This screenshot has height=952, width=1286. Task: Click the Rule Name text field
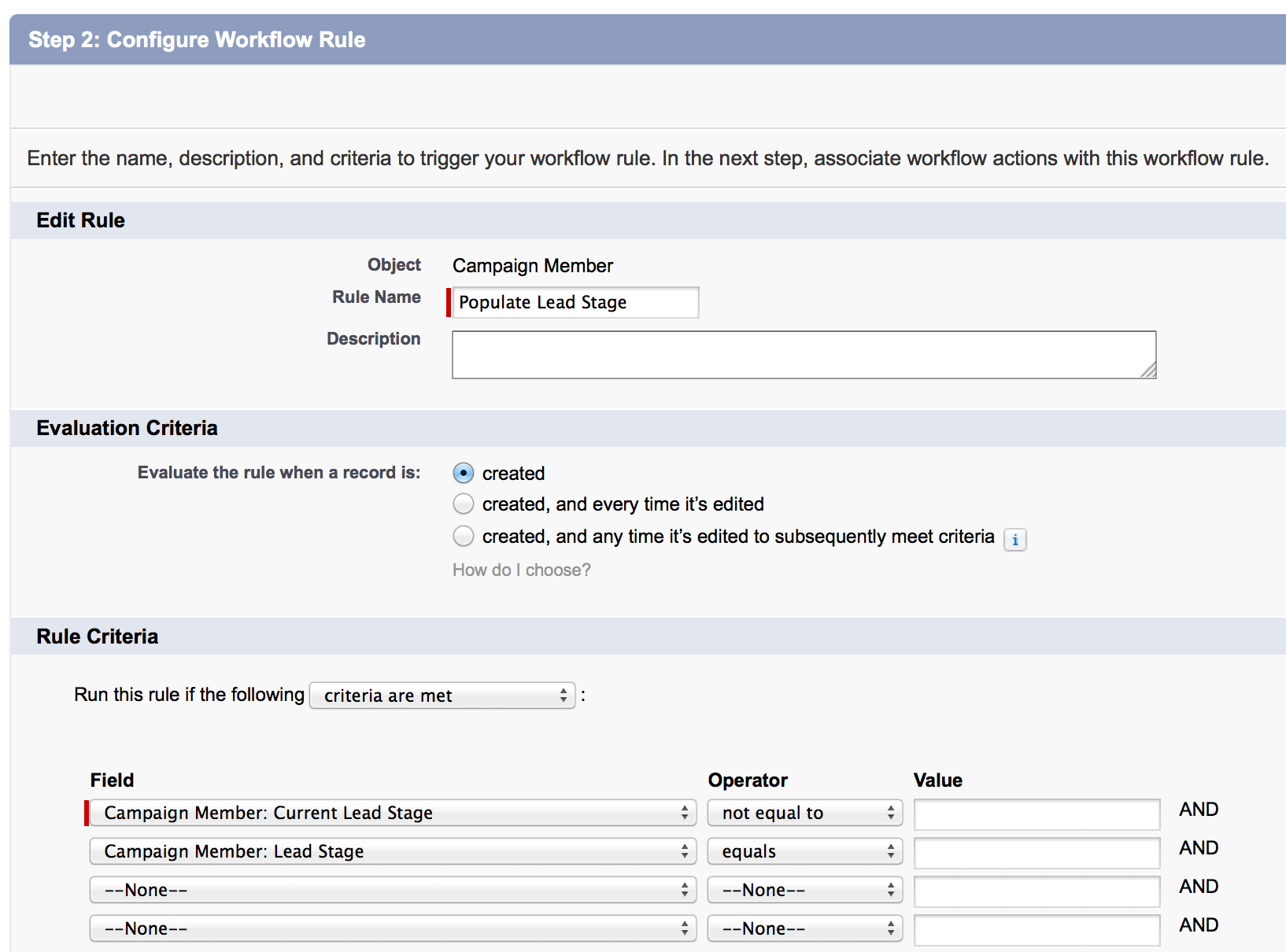575,302
